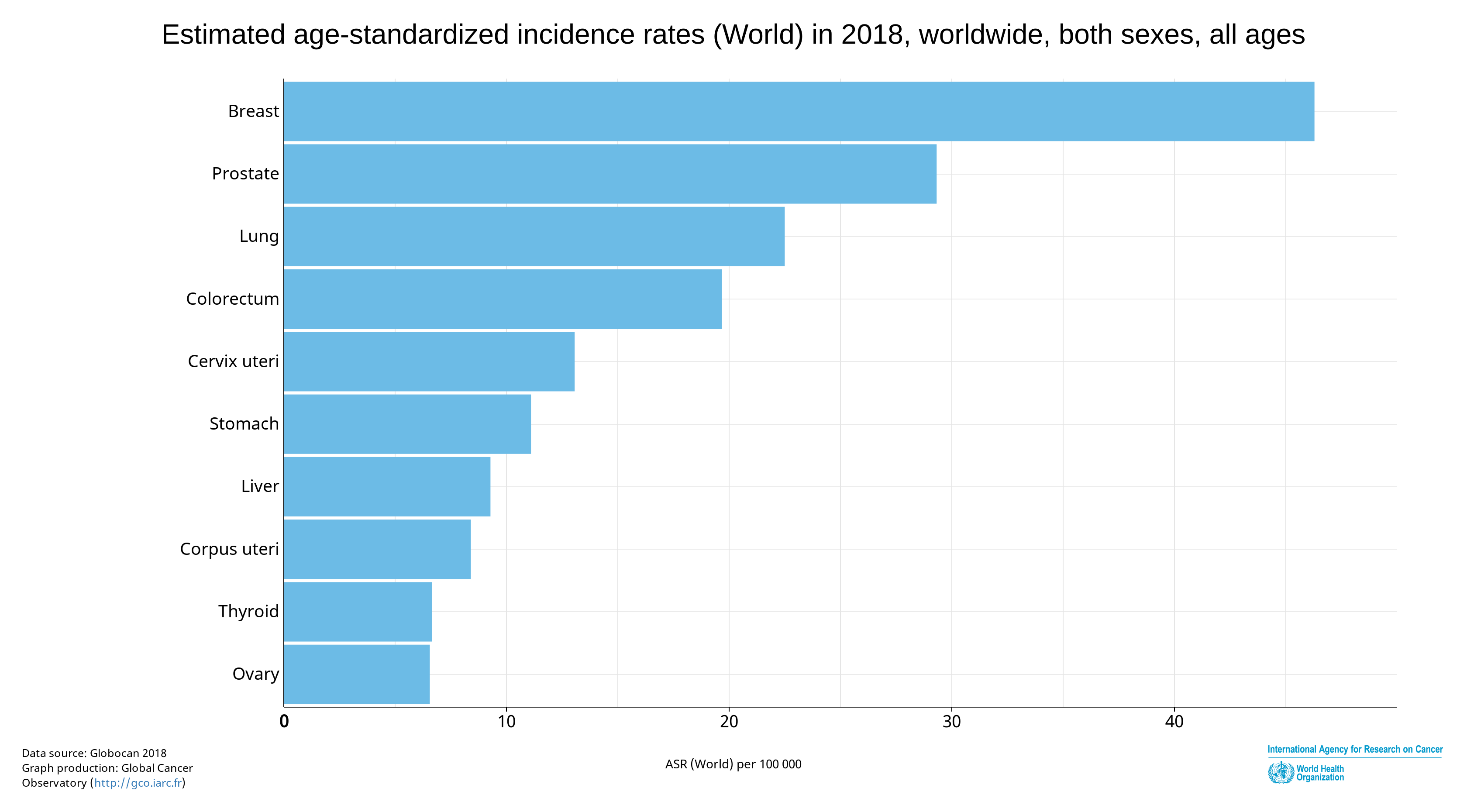Select the Prostate cancer bar

[x=610, y=174]
